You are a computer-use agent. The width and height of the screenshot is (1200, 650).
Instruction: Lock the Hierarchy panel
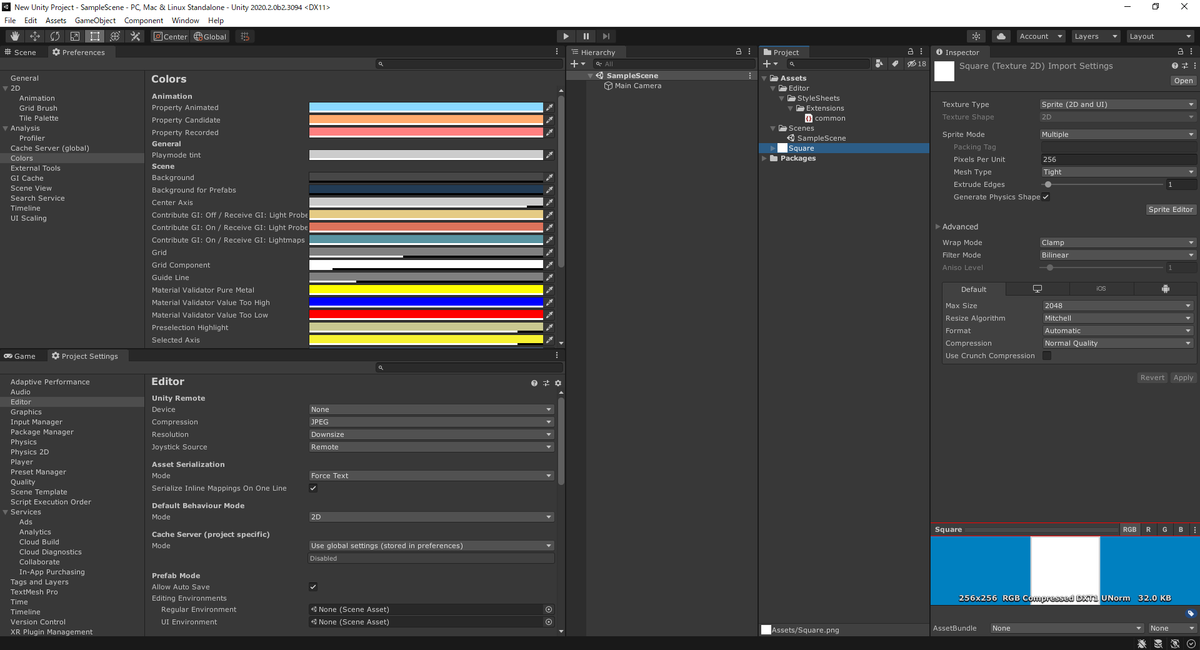pyautogui.click(x=739, y=52)
